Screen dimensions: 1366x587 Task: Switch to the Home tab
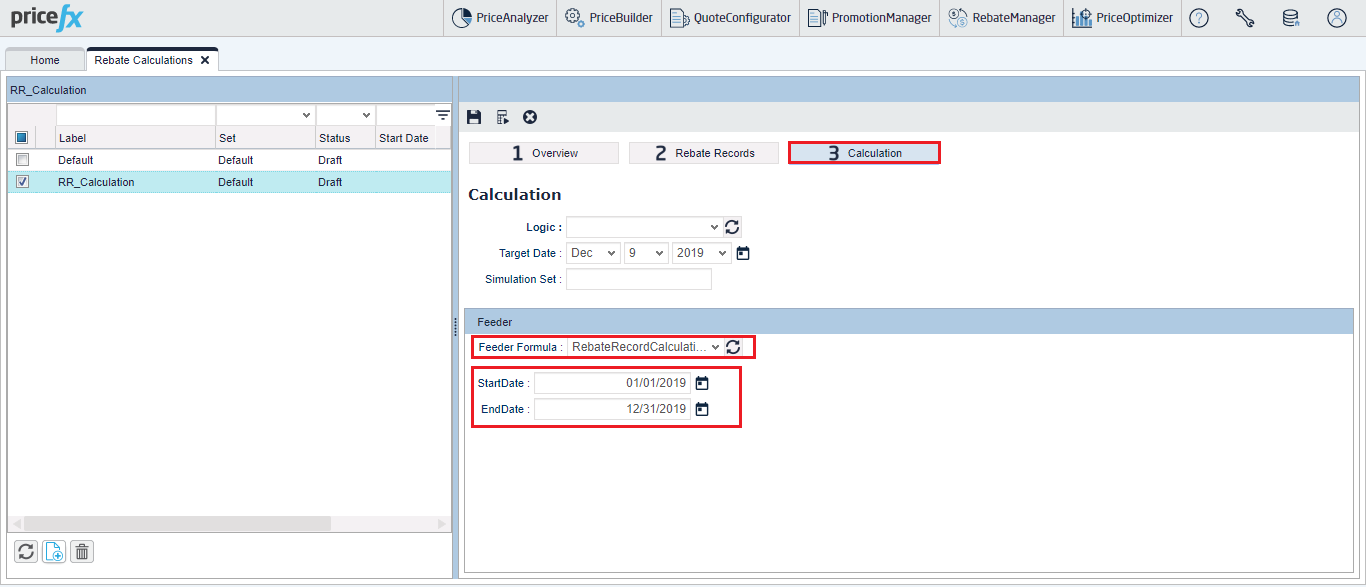(x=45, y=60)
